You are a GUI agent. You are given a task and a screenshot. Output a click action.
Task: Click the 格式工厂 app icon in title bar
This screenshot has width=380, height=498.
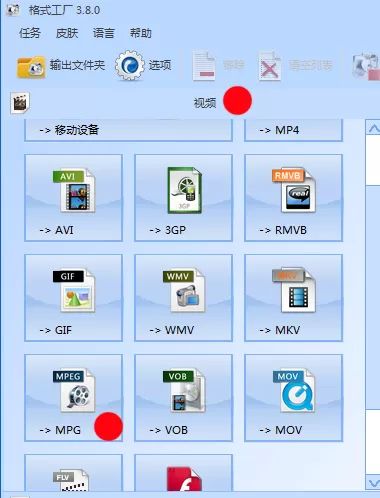point(13,10)
